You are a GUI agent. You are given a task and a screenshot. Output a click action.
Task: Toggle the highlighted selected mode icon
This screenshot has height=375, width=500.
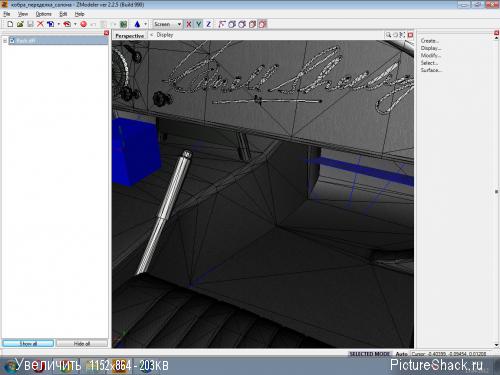tap(263, 24)
